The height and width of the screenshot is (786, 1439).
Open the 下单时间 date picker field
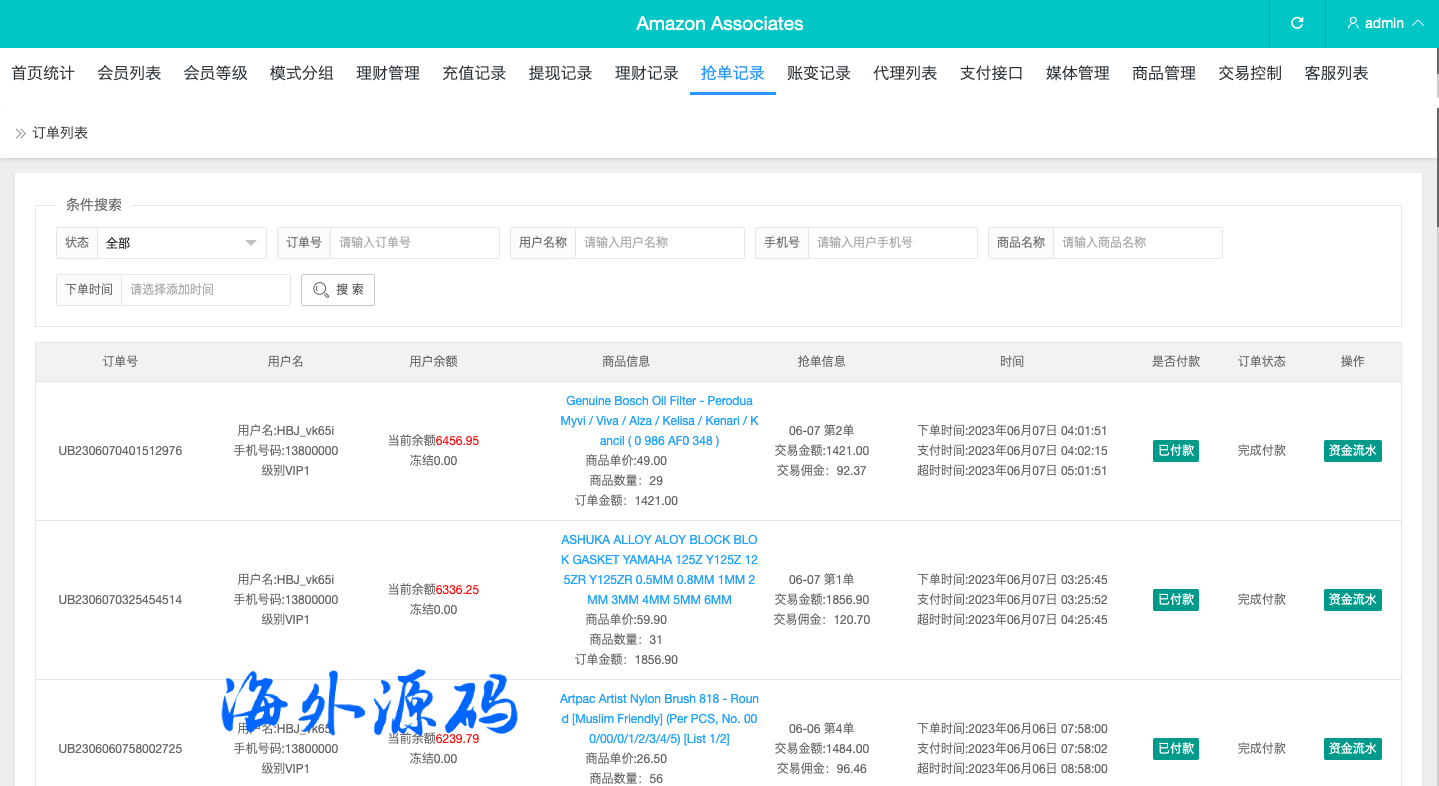point(205,289)
